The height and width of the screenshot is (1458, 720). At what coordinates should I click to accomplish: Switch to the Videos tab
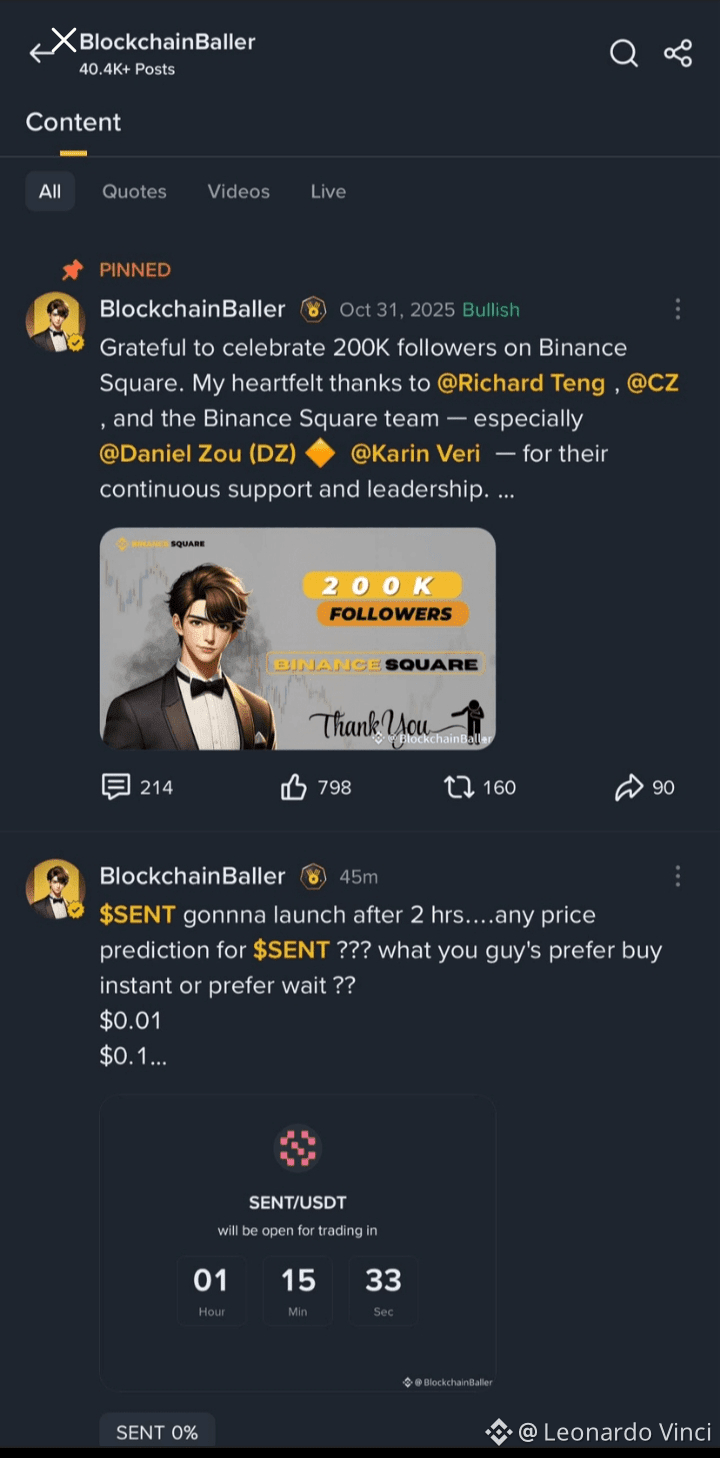tap(238, 191)
